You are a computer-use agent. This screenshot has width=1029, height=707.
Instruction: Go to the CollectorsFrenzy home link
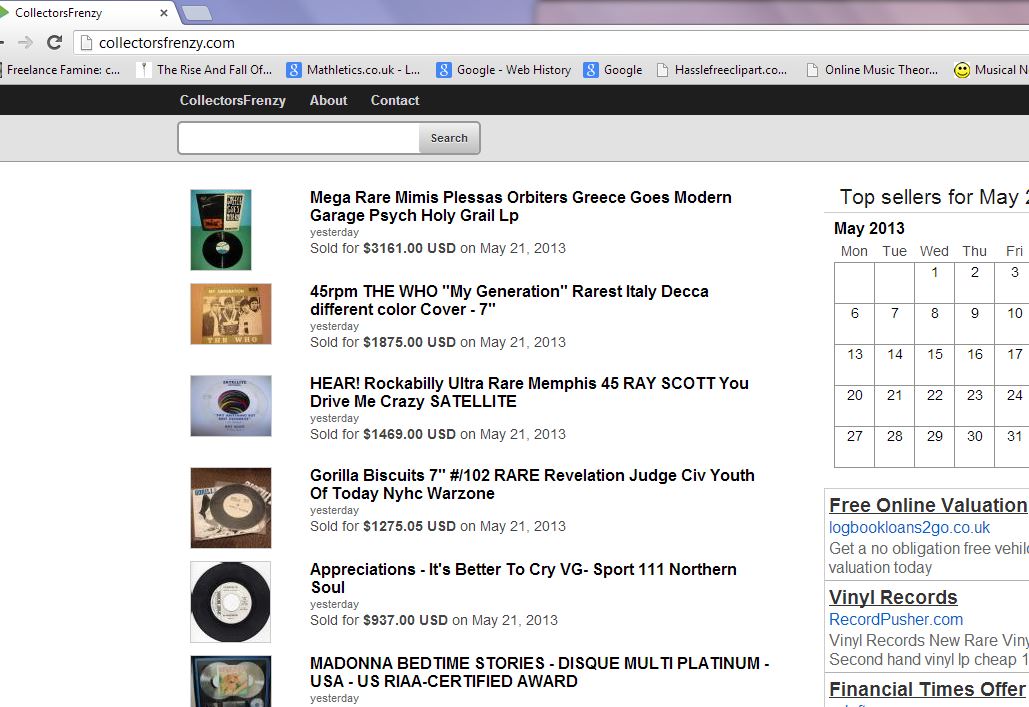pyautogui.click(x=232, y=100)
